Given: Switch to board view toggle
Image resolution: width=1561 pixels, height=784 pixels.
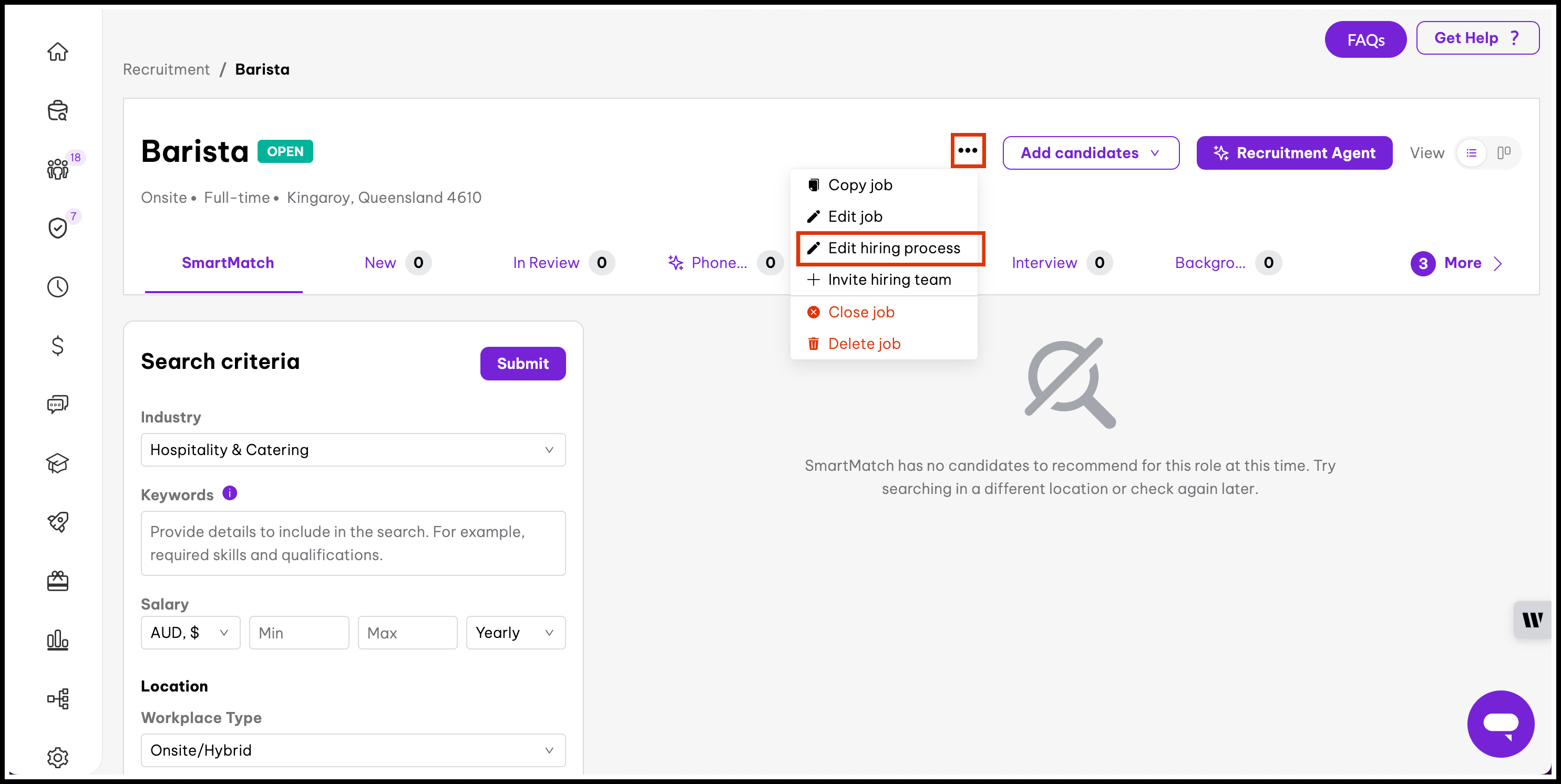Looking at the screenshot, I should 1503,153.
